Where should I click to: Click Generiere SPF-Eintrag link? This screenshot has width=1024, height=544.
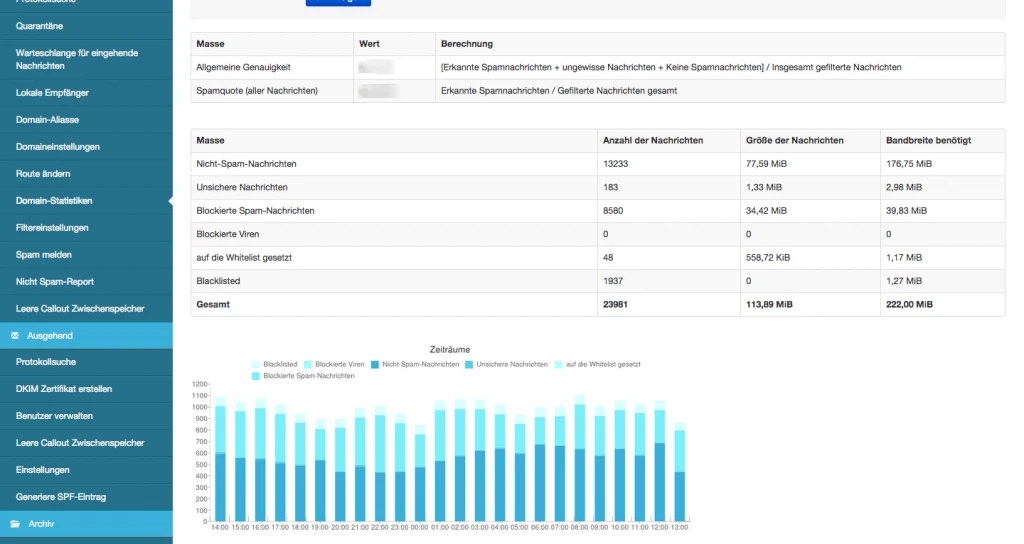tap(61, 497)
